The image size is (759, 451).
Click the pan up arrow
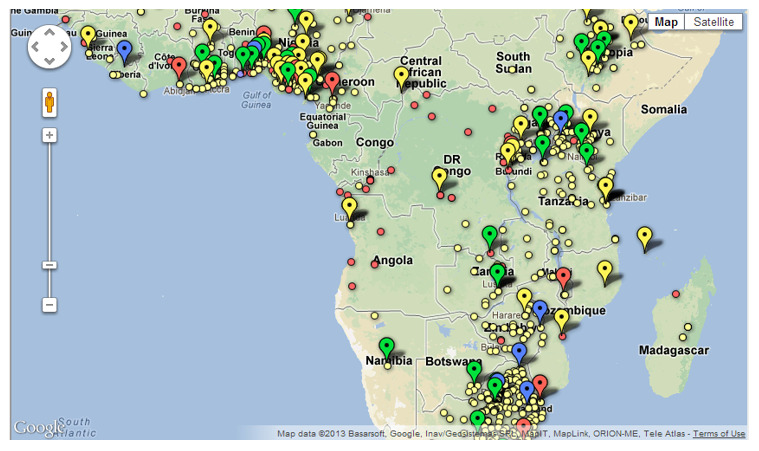click(x=49, y=32)
